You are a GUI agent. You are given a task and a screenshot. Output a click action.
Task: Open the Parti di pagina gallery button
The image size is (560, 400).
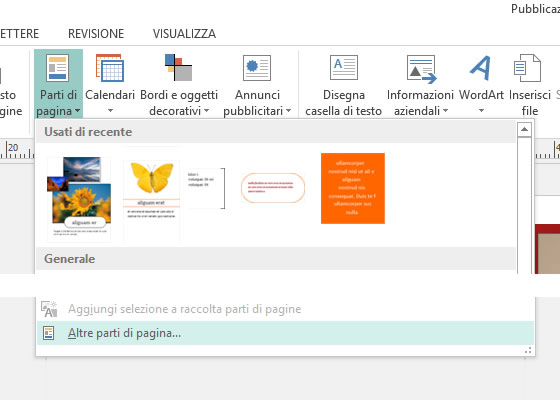58,84
